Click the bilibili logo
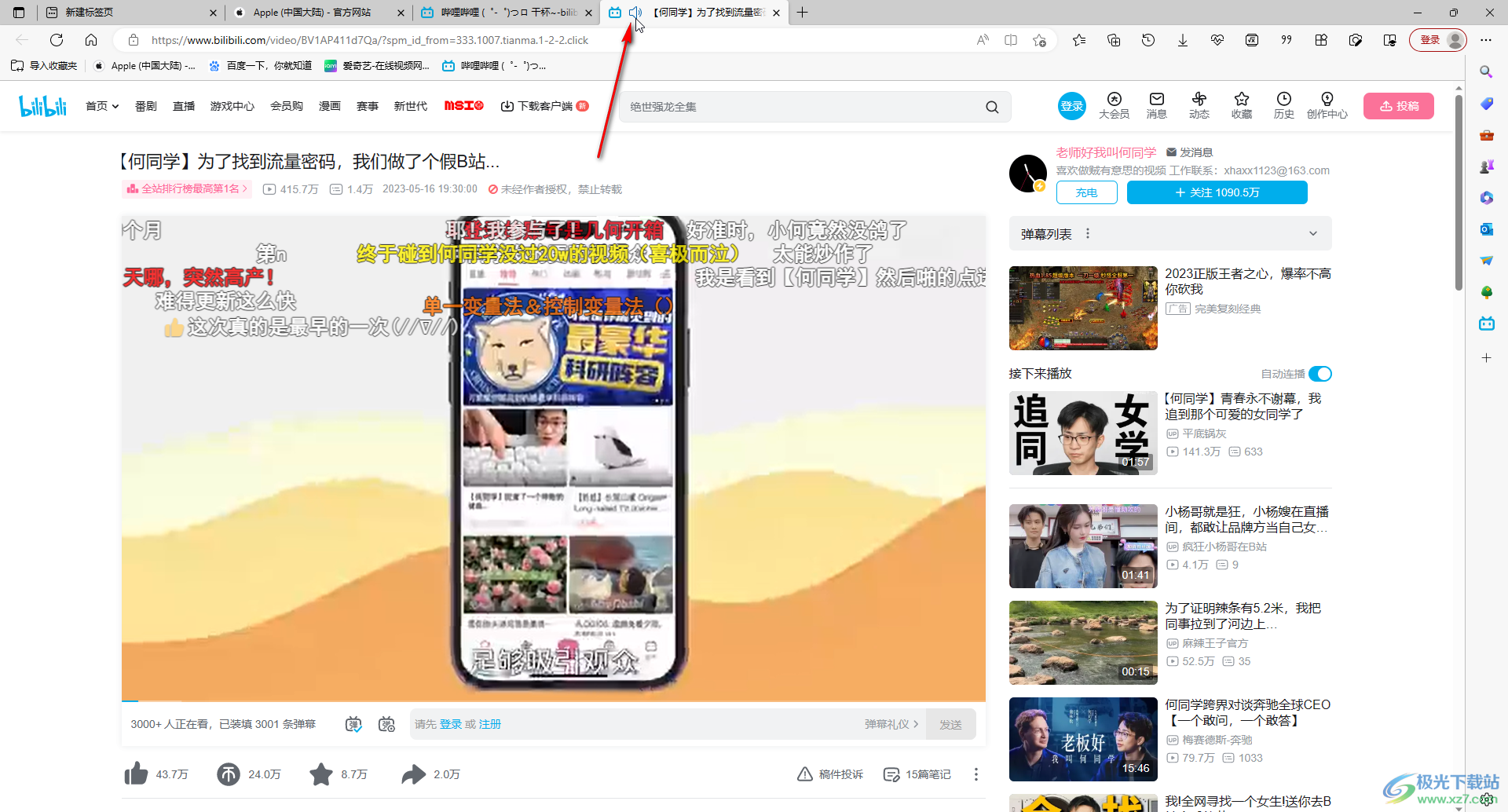 point(43,106)
